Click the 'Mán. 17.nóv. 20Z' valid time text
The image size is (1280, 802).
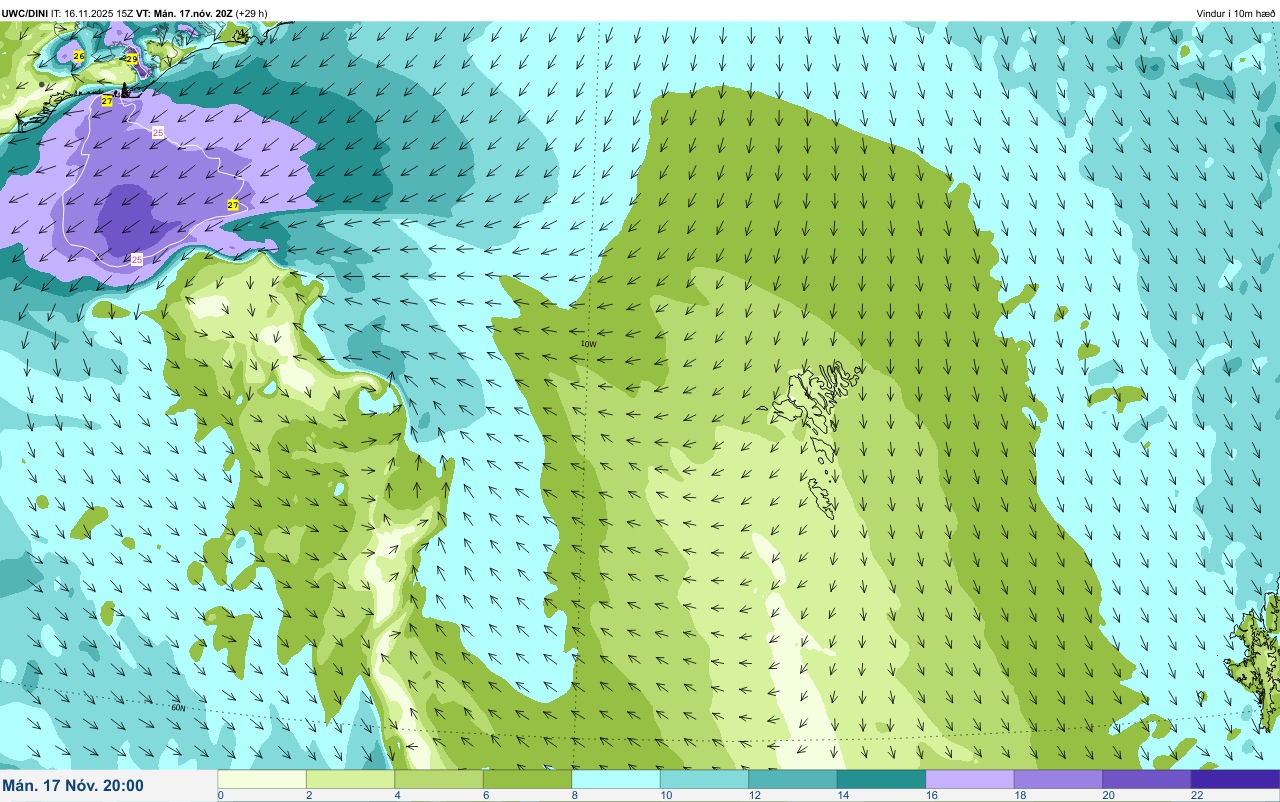pyautogui.click(x=194, y=13)
